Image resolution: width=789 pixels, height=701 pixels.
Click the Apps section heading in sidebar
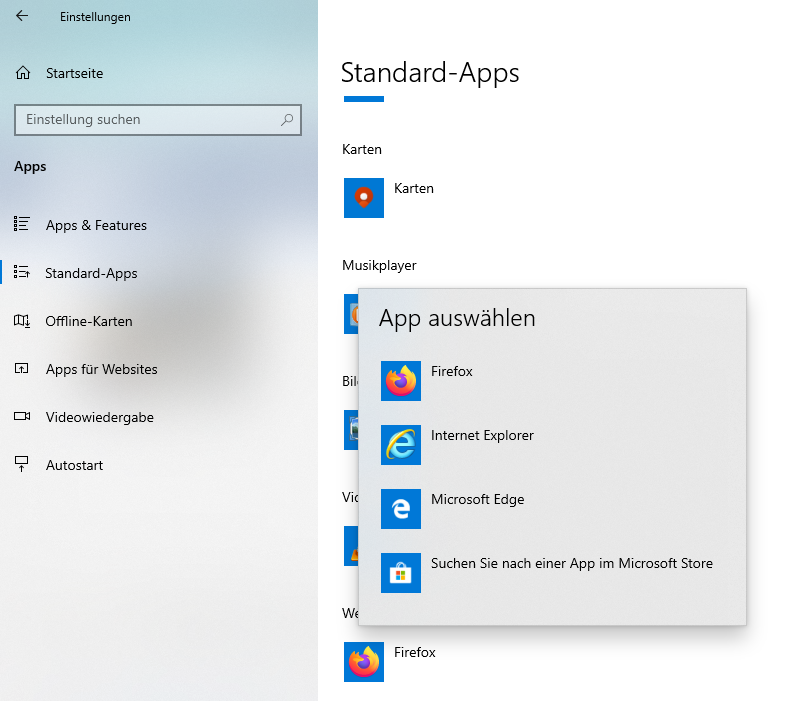click(30, 167)
